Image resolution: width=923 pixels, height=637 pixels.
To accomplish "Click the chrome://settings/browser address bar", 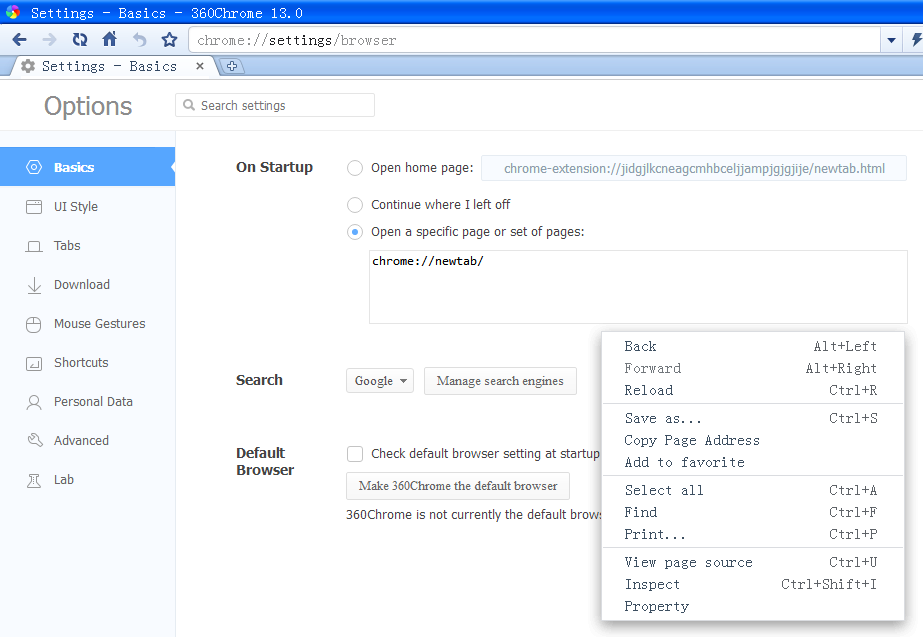I will (x=534, y=40).
